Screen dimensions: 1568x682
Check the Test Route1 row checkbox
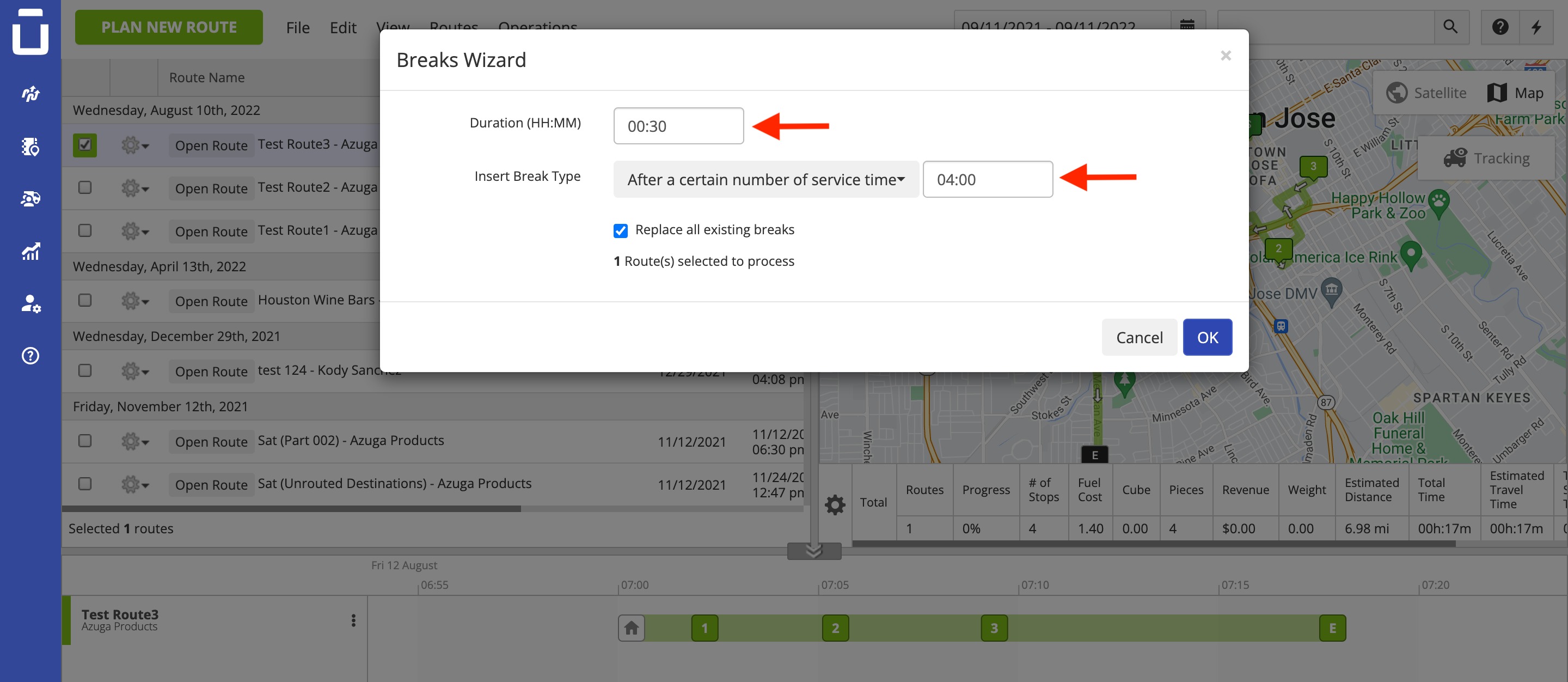pyautogui.click(x=84, y=230)
